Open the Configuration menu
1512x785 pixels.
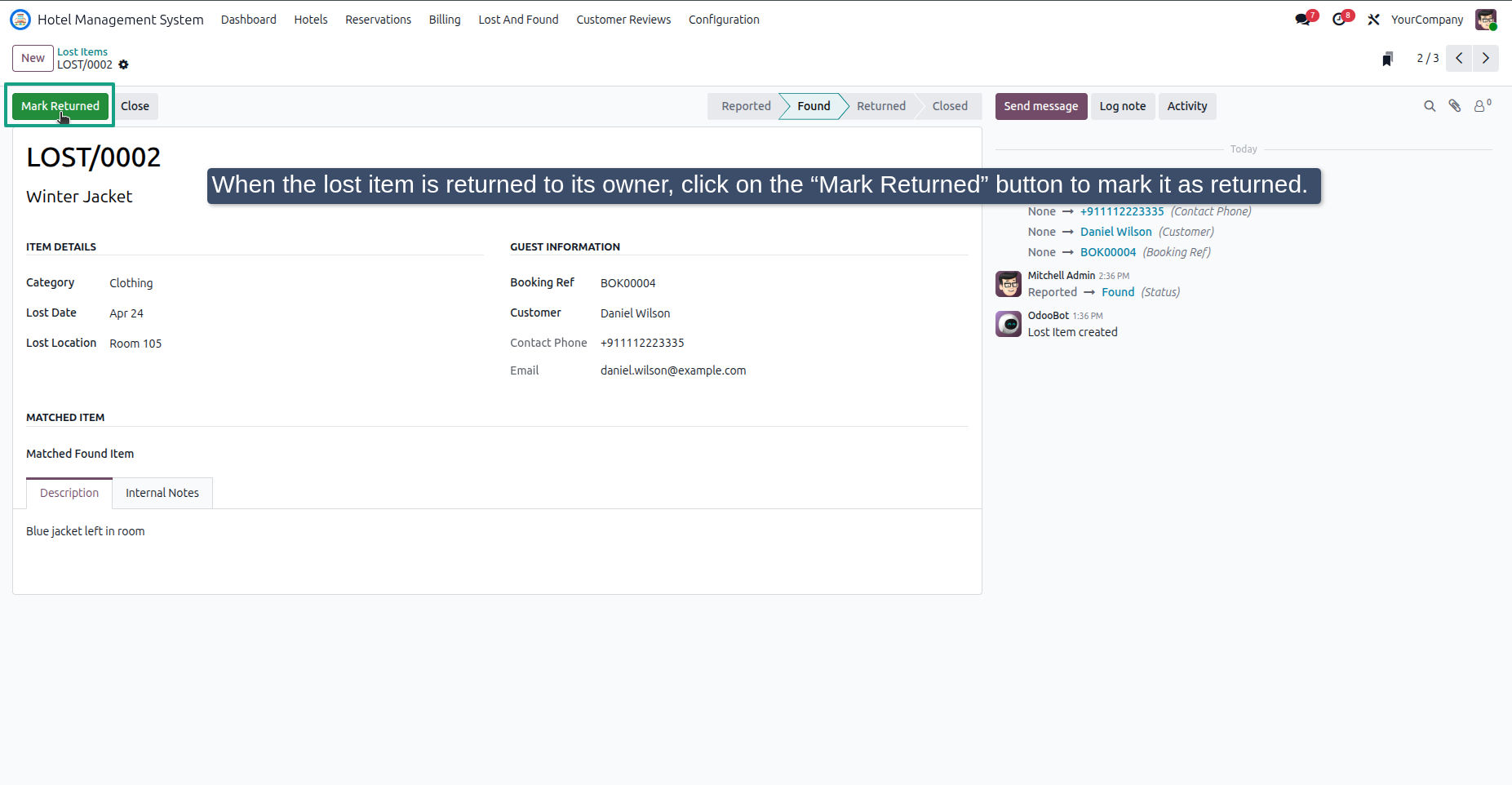coord(724,20)
